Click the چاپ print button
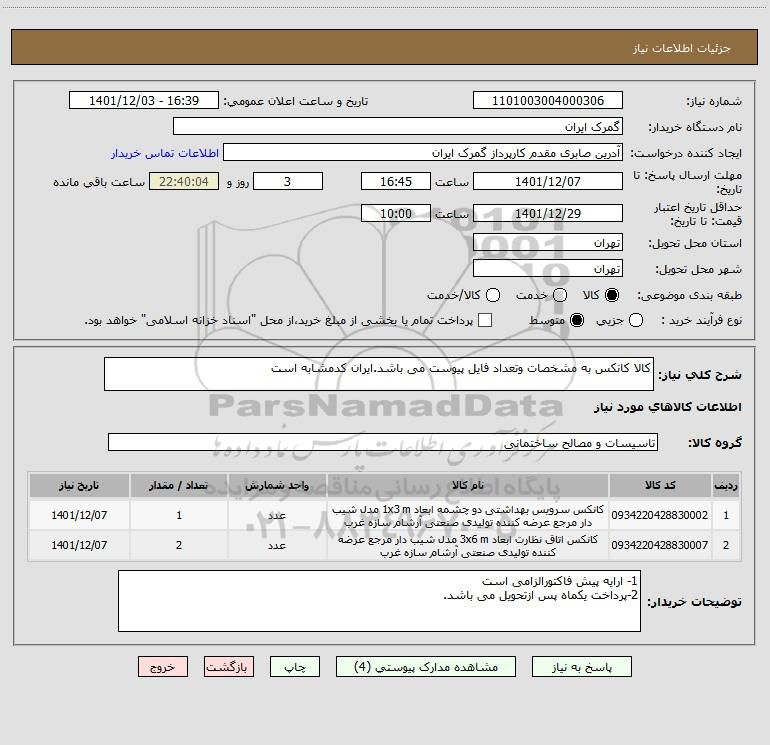 click(295, 667)
